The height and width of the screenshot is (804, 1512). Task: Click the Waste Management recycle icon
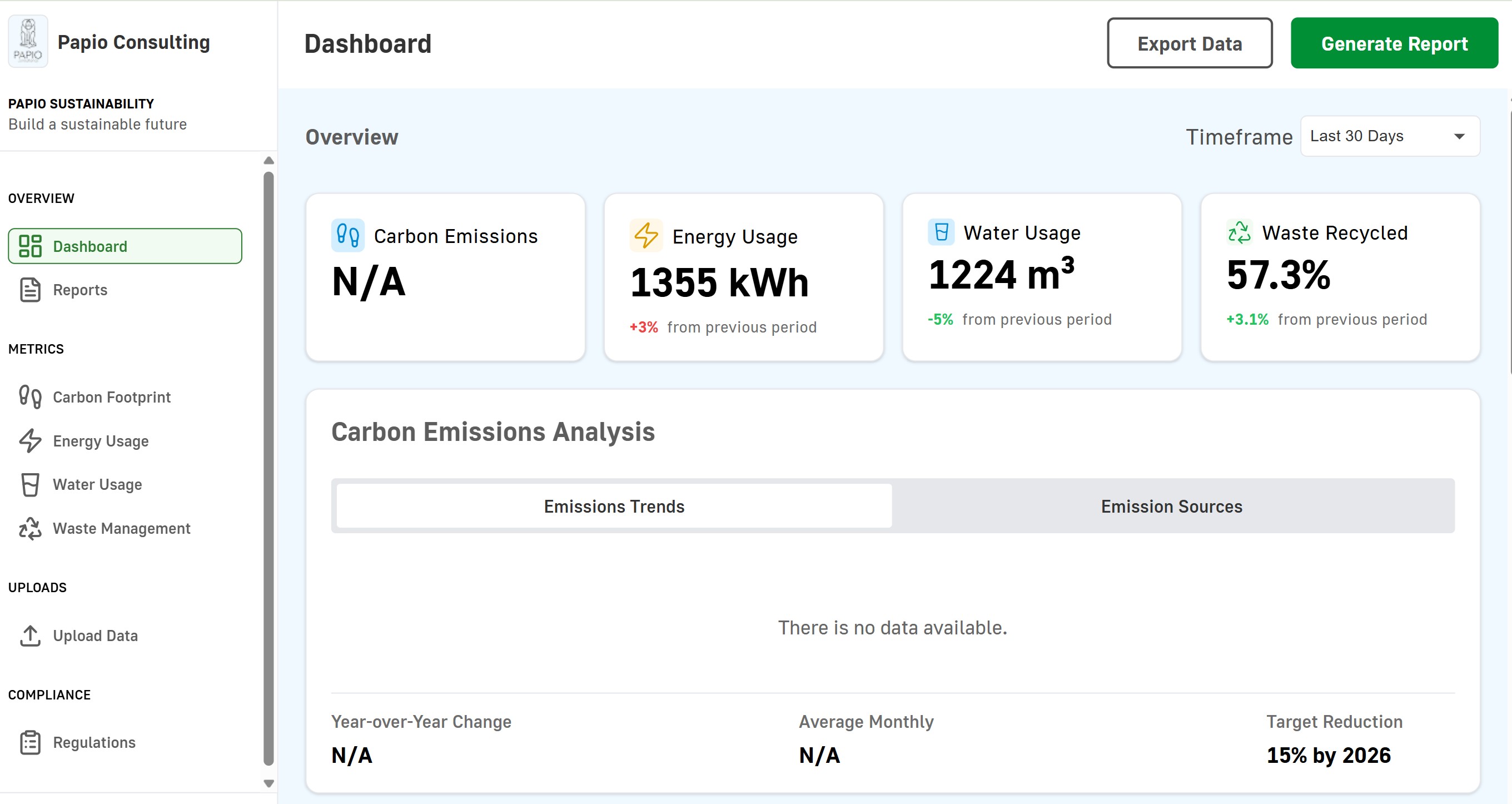click(x=30, y=529)
